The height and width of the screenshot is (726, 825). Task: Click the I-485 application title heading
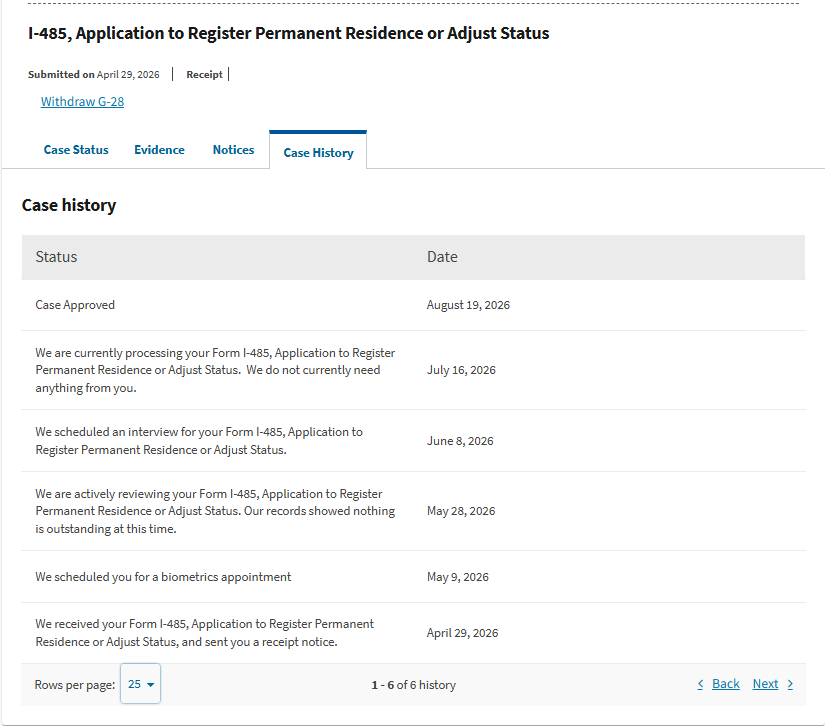[x=288, y=33]
